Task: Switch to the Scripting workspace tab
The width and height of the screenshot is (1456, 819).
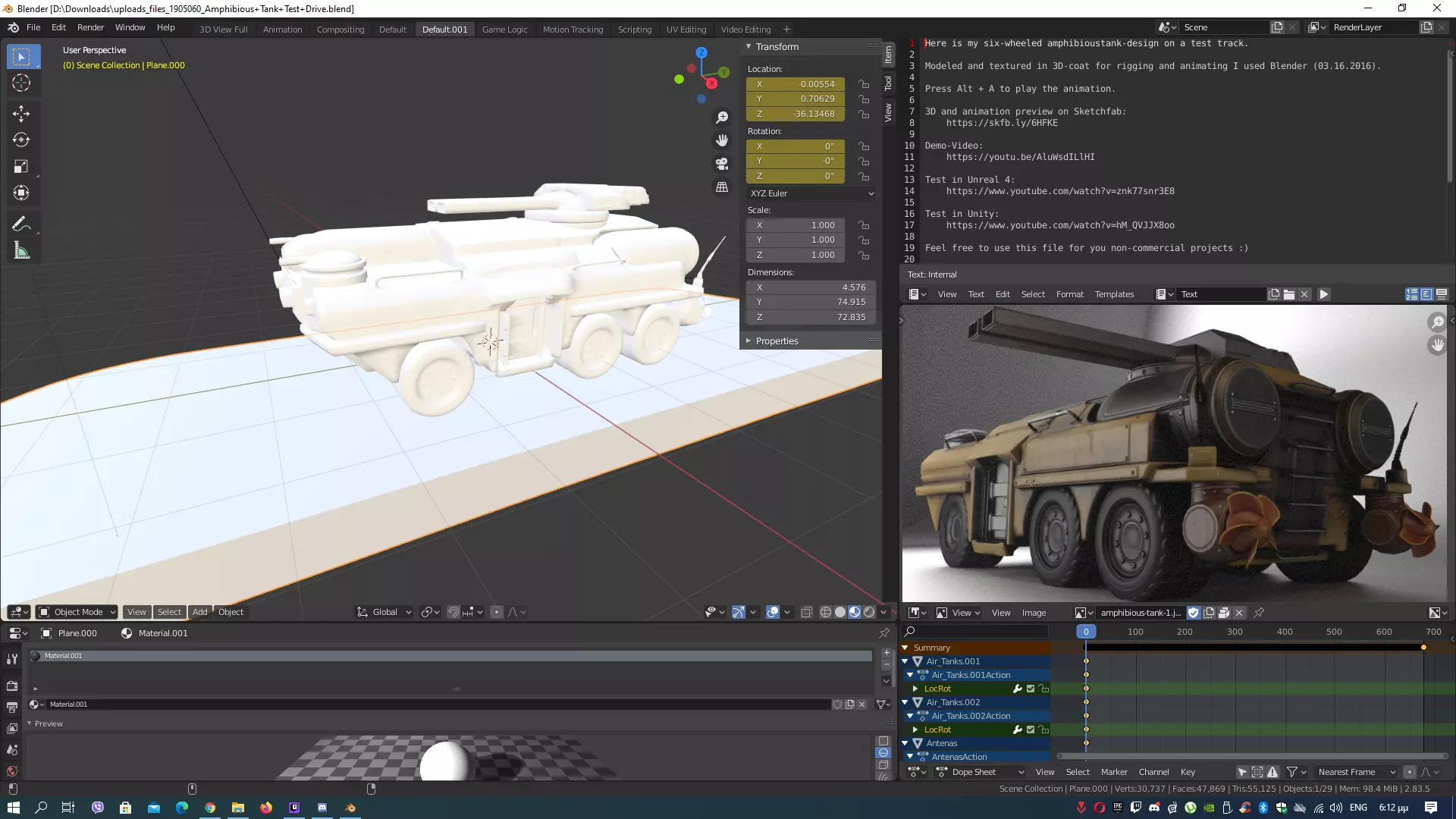Action: [x=634, y=30]
